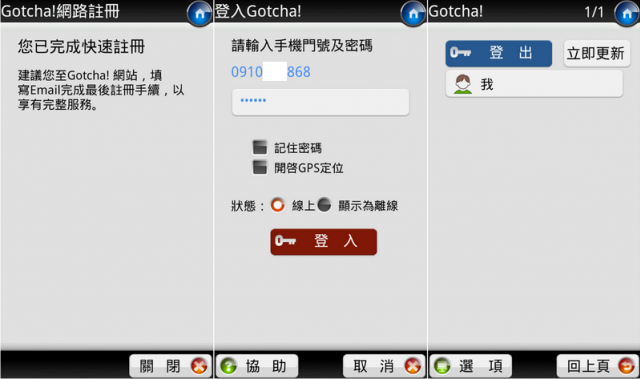This screenshot has height=379, width=640.
Task: Select the 我 contact row
Action: [x=534, y=84]
